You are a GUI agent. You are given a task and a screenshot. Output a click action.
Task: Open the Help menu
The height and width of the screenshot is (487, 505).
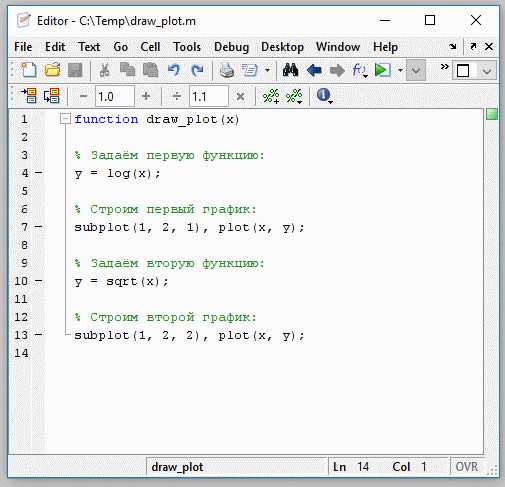point(385,47)
